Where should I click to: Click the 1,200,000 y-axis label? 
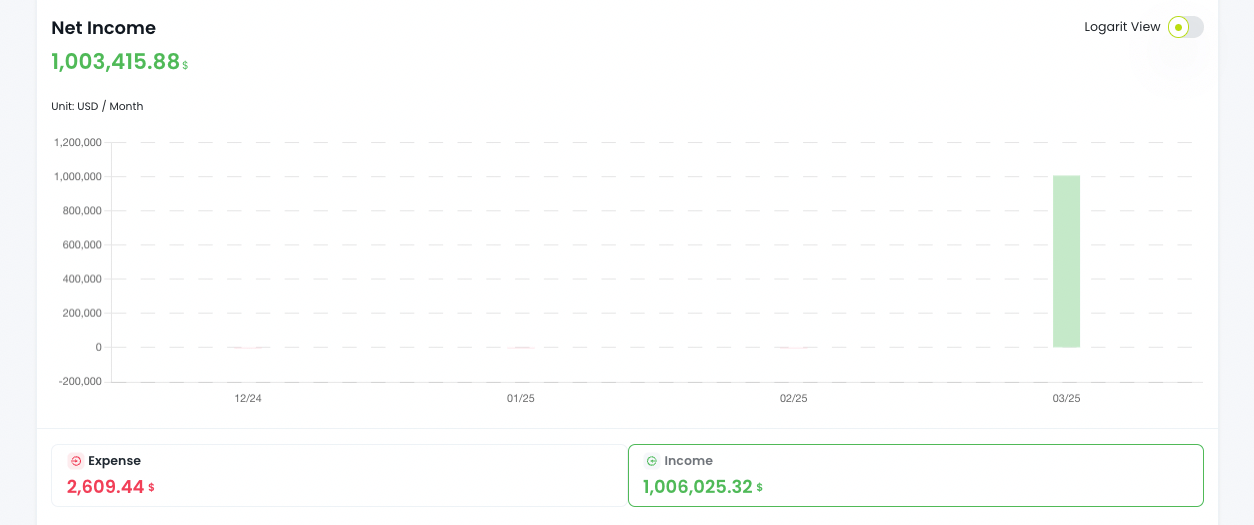78,143
